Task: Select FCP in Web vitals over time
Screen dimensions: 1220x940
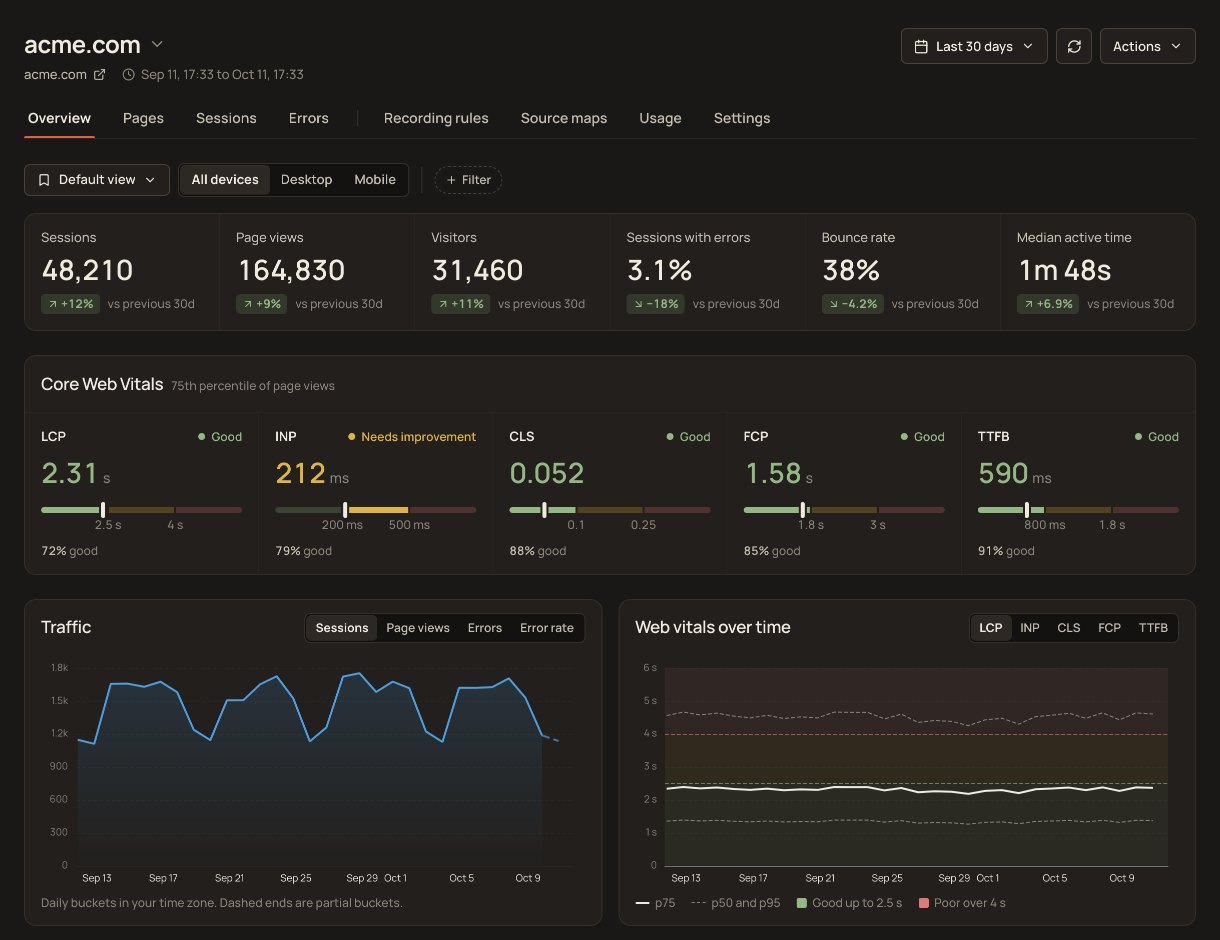Action: click(1109, 628)
